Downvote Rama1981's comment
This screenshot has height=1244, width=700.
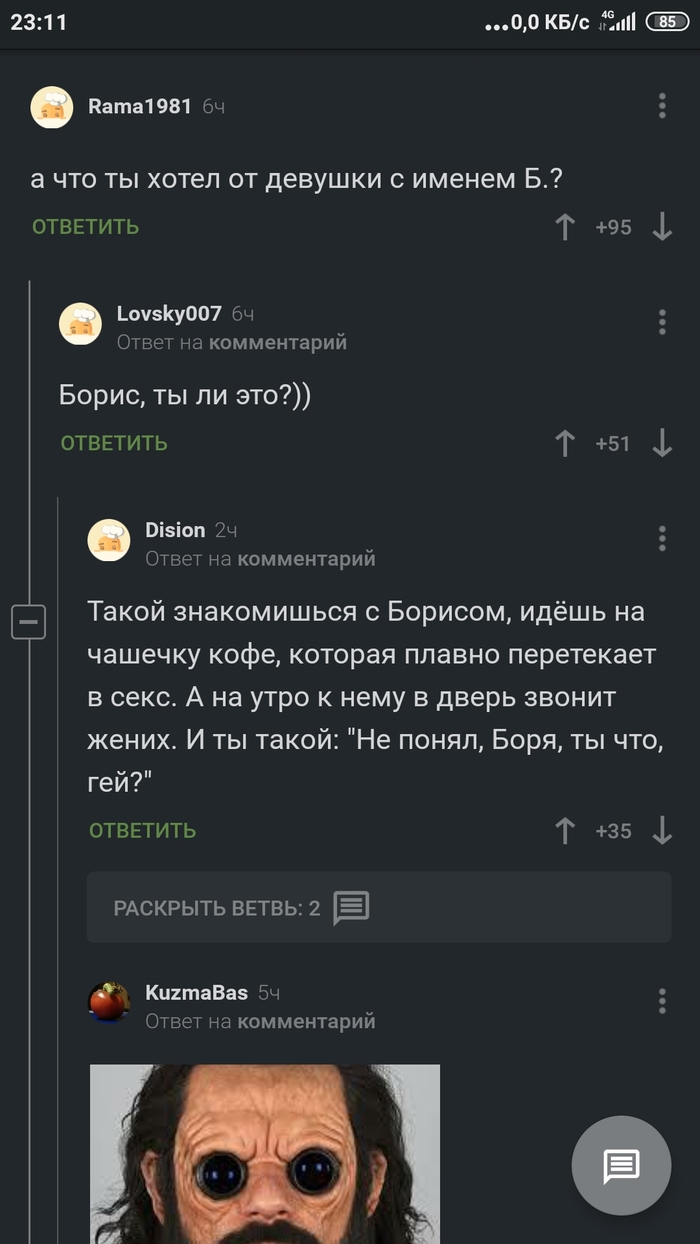point(662,227)
